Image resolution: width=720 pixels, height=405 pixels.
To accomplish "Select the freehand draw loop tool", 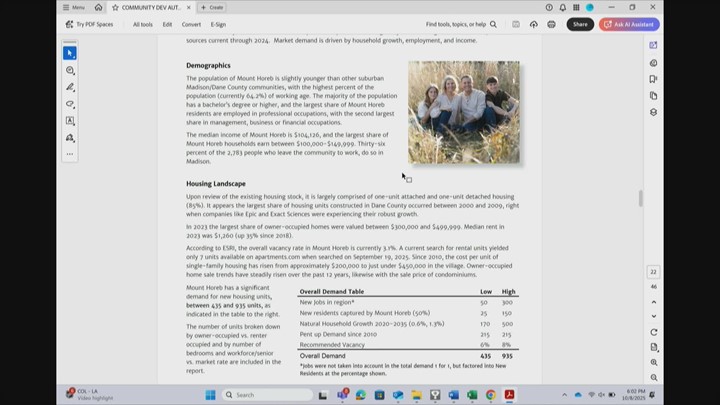I will point(70,104).
